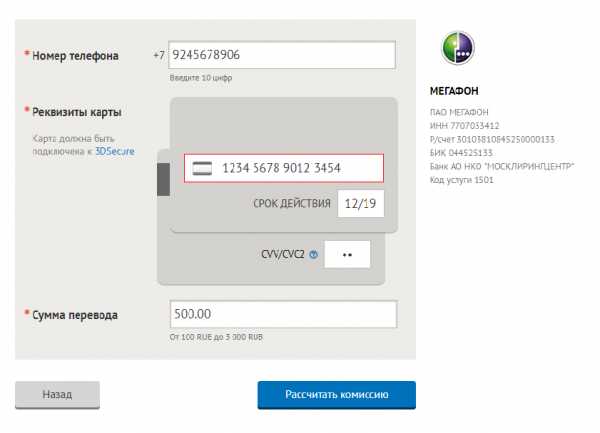Image resolution: width=600 pixels, height=433 pixels.
Task: Click the +7 country code prefix
Action: (x=159, y=55)
